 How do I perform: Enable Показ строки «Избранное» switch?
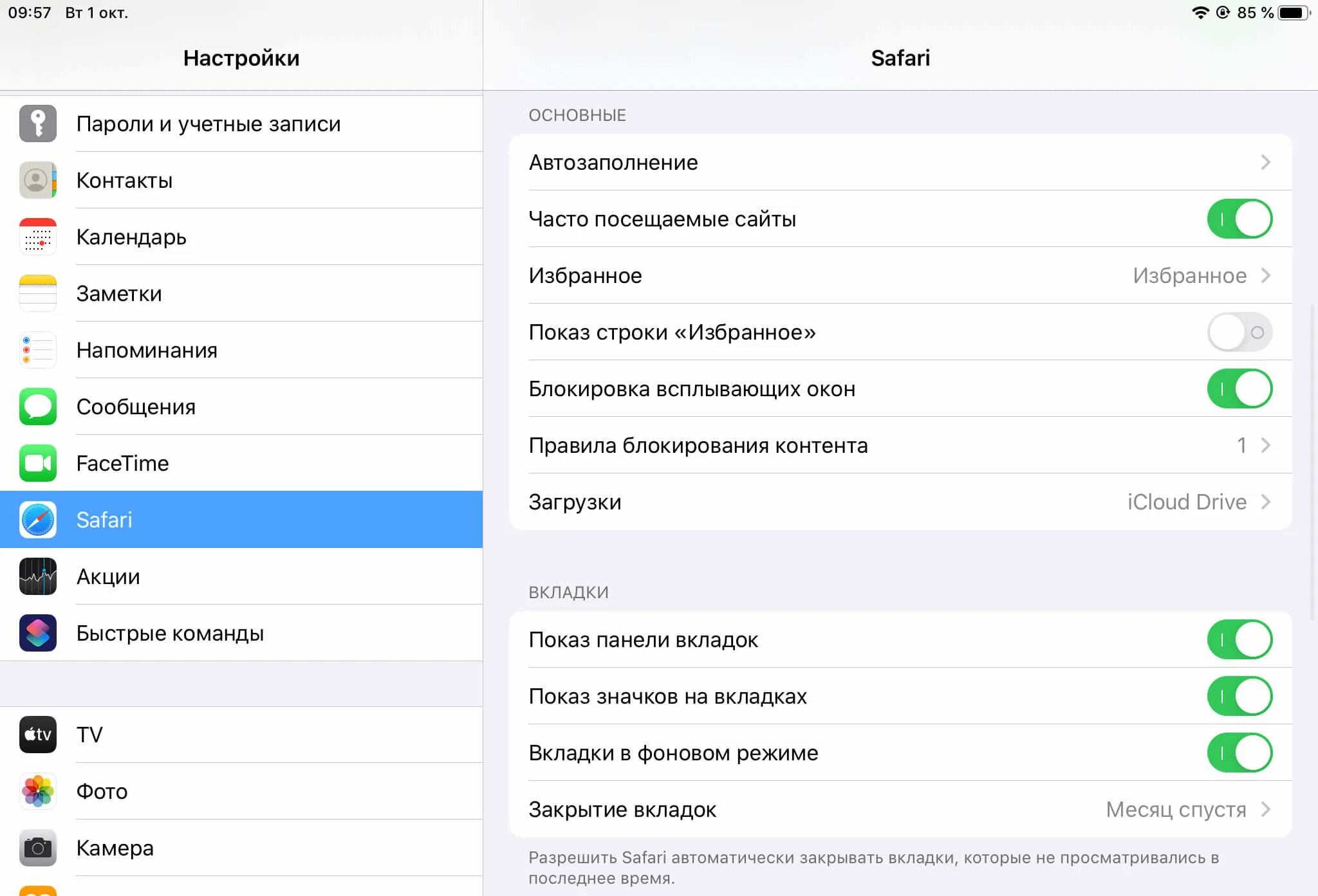click(x=1239, y=332)
